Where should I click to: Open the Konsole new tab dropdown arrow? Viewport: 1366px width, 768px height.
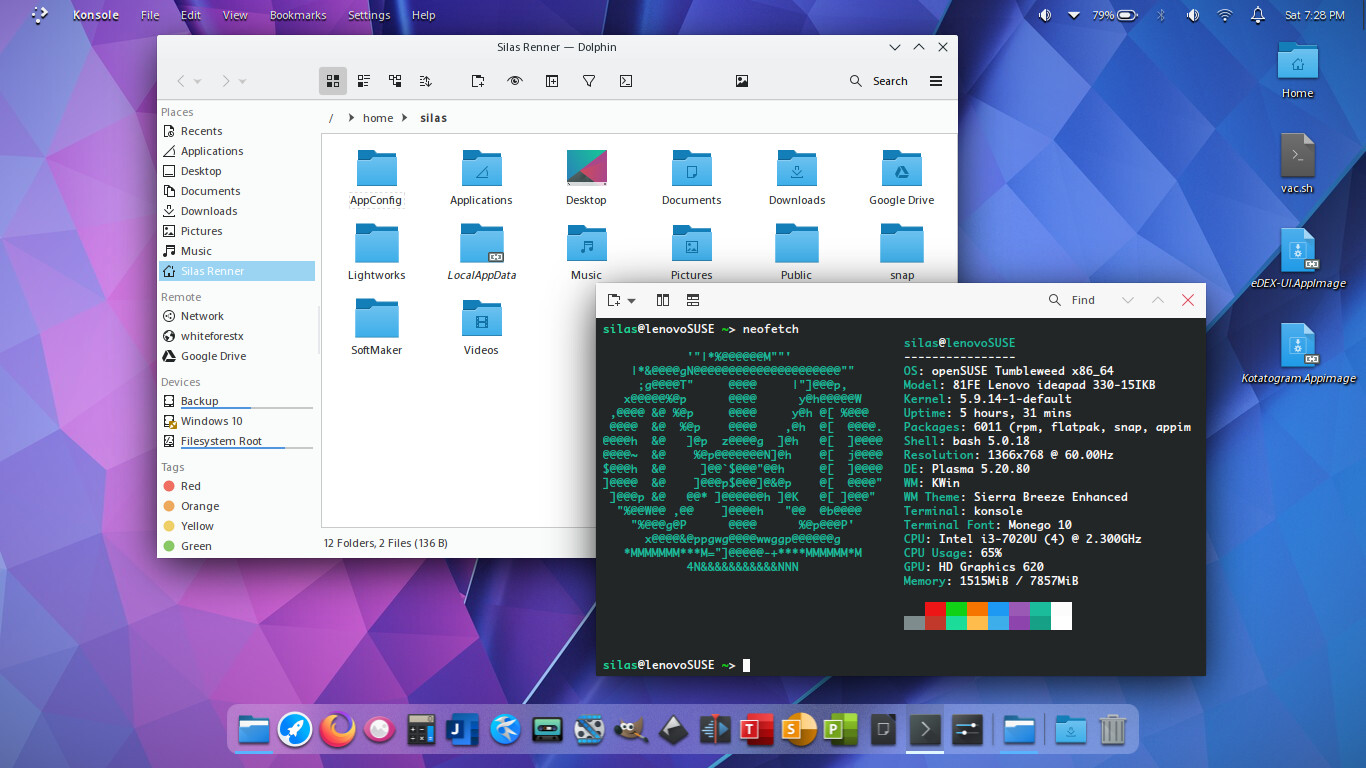pyautogui.click(x=632, y=301)
